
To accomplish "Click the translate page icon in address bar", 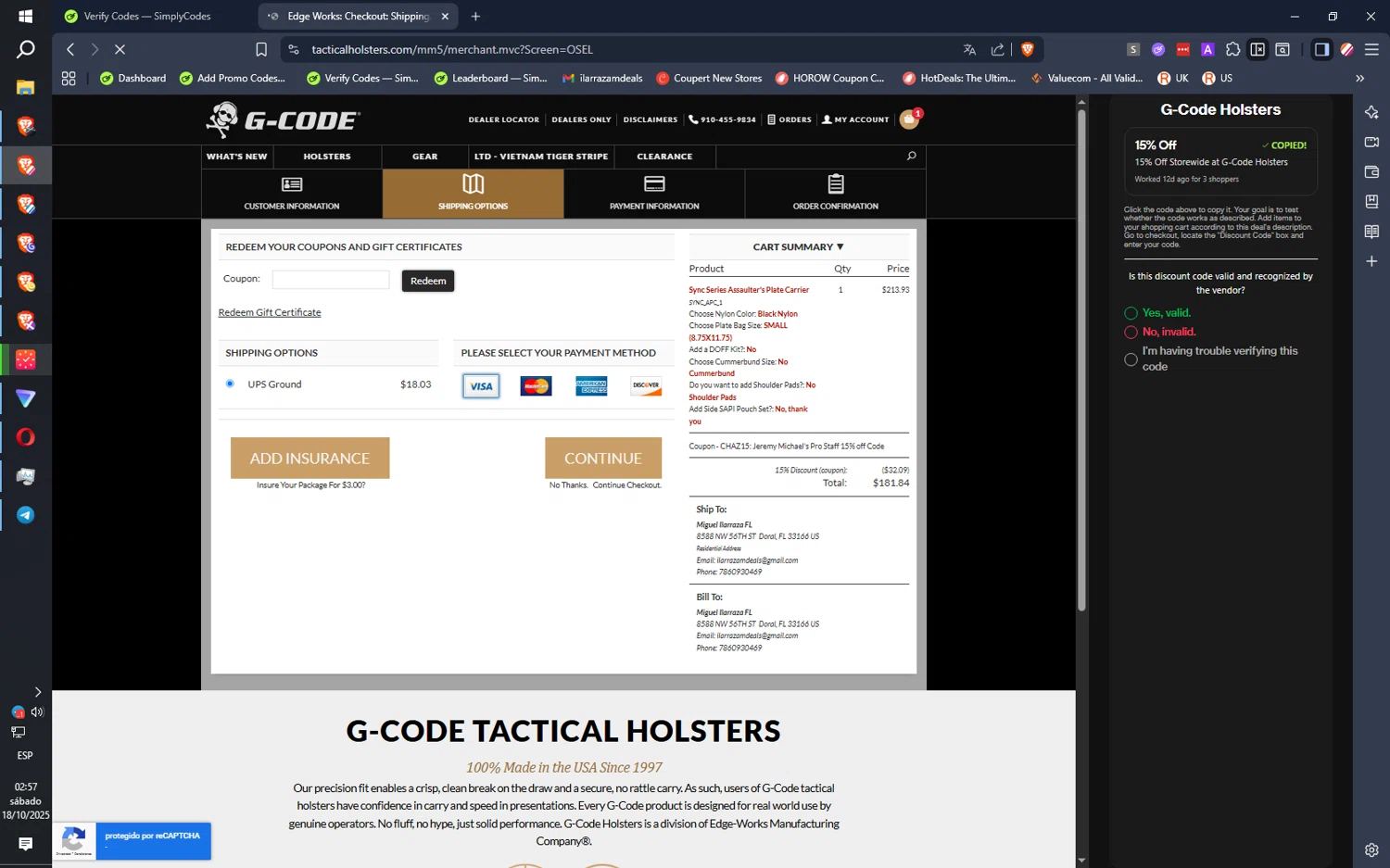I will [969, 49].
